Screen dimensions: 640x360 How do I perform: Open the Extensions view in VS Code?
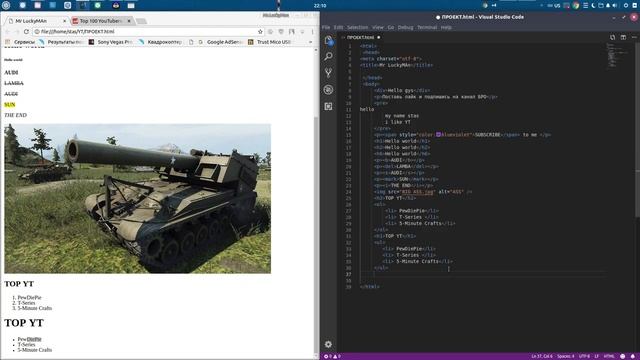tap(328, 106)
